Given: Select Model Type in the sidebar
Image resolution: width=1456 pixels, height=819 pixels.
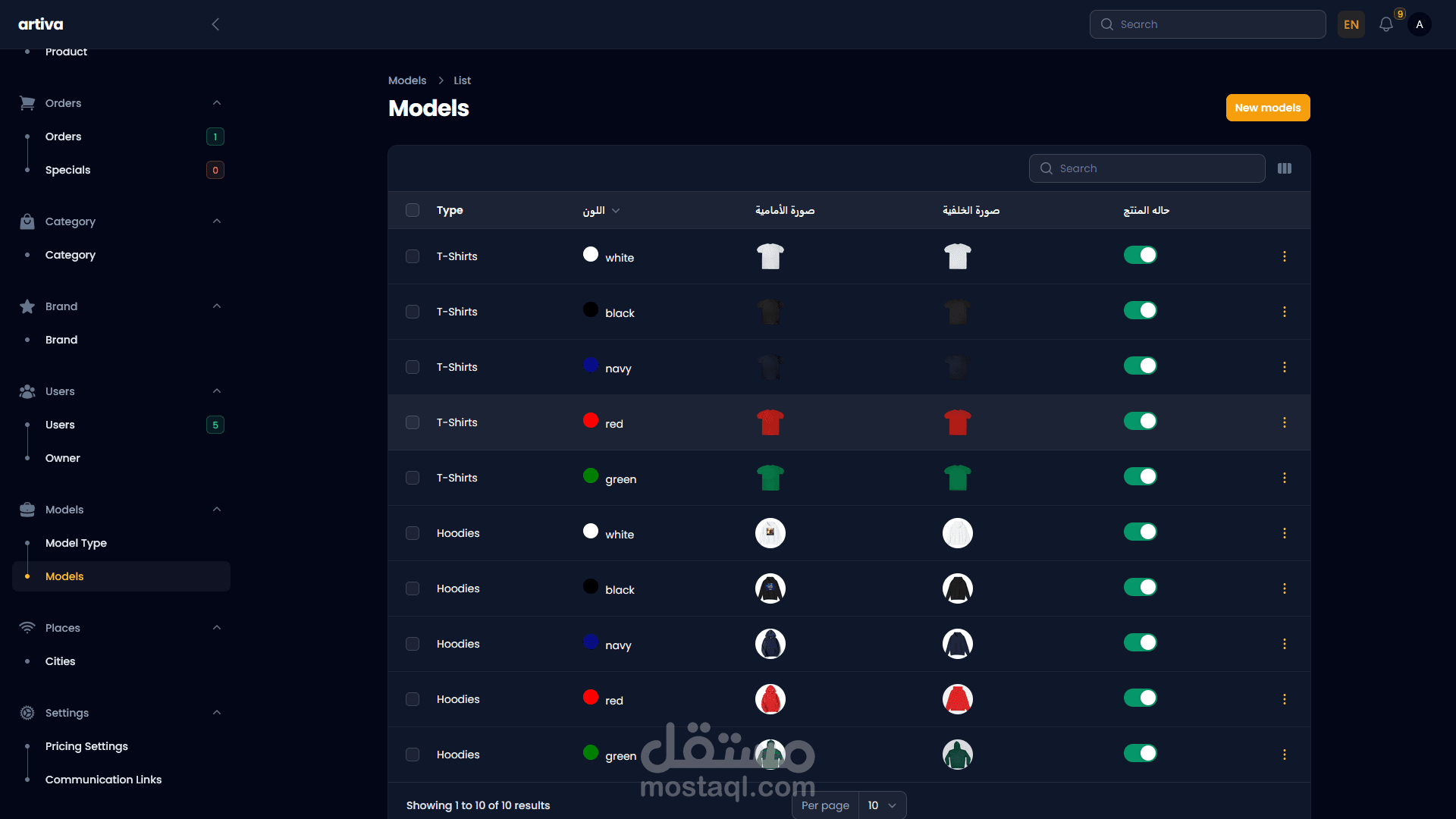Looking at the screenshot, I should pos(75,543).
